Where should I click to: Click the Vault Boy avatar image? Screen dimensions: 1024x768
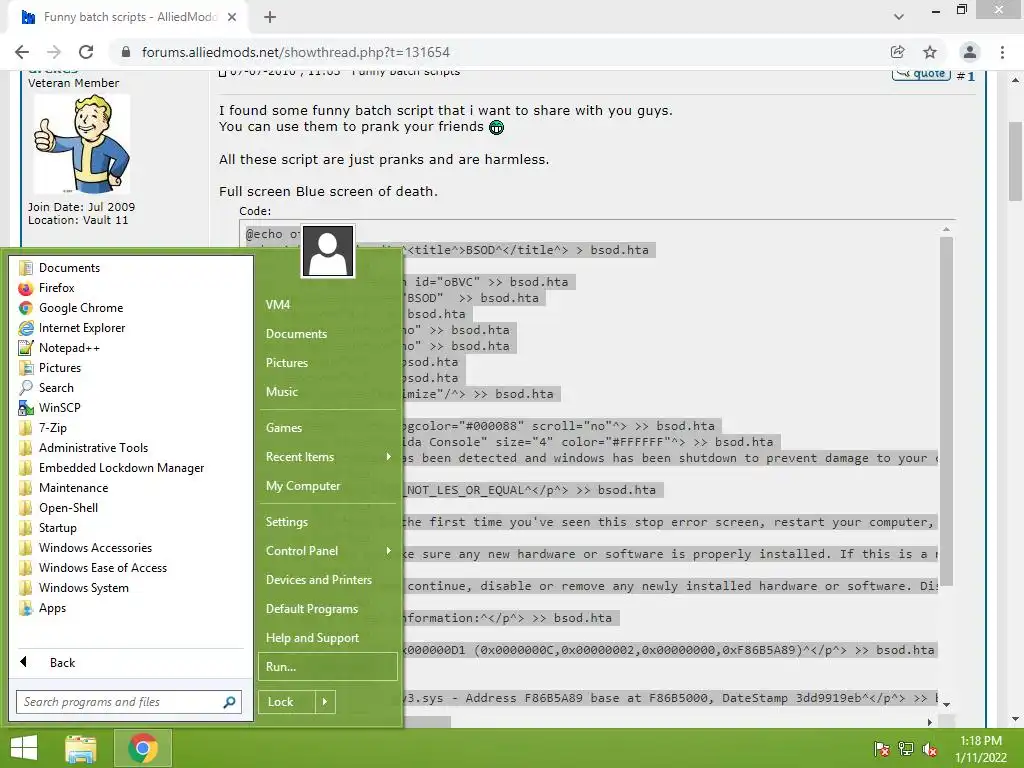[x=82, y=144]
